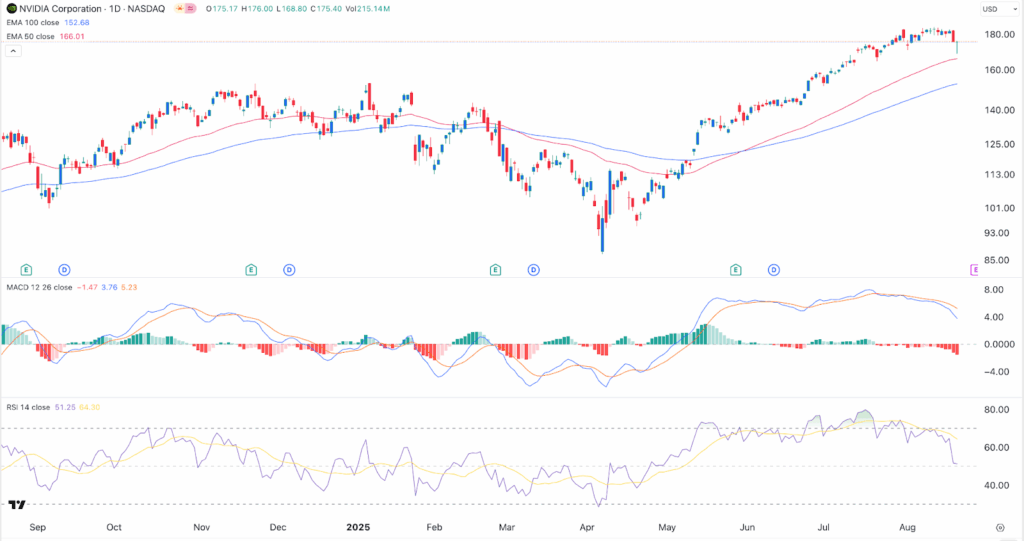1024x541 pixels.
Task: Select the EMA 100 close indicator legend
Action: tap(33, 22)
